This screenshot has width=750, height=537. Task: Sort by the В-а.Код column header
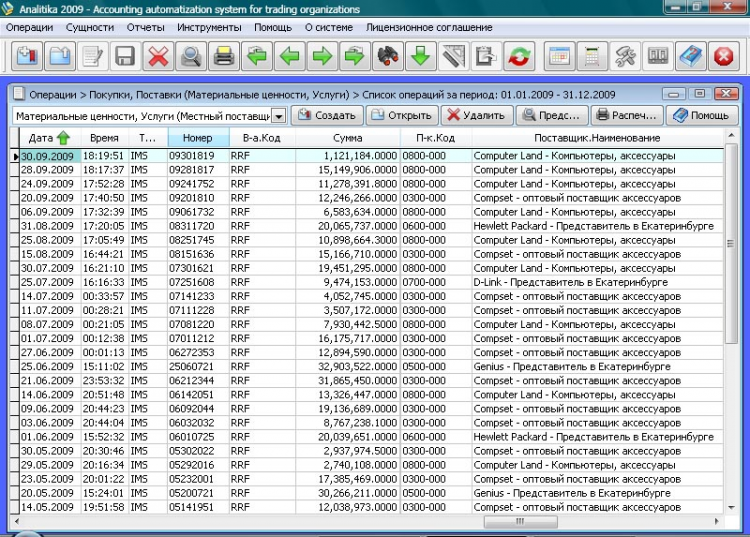[x=262, y=138]
